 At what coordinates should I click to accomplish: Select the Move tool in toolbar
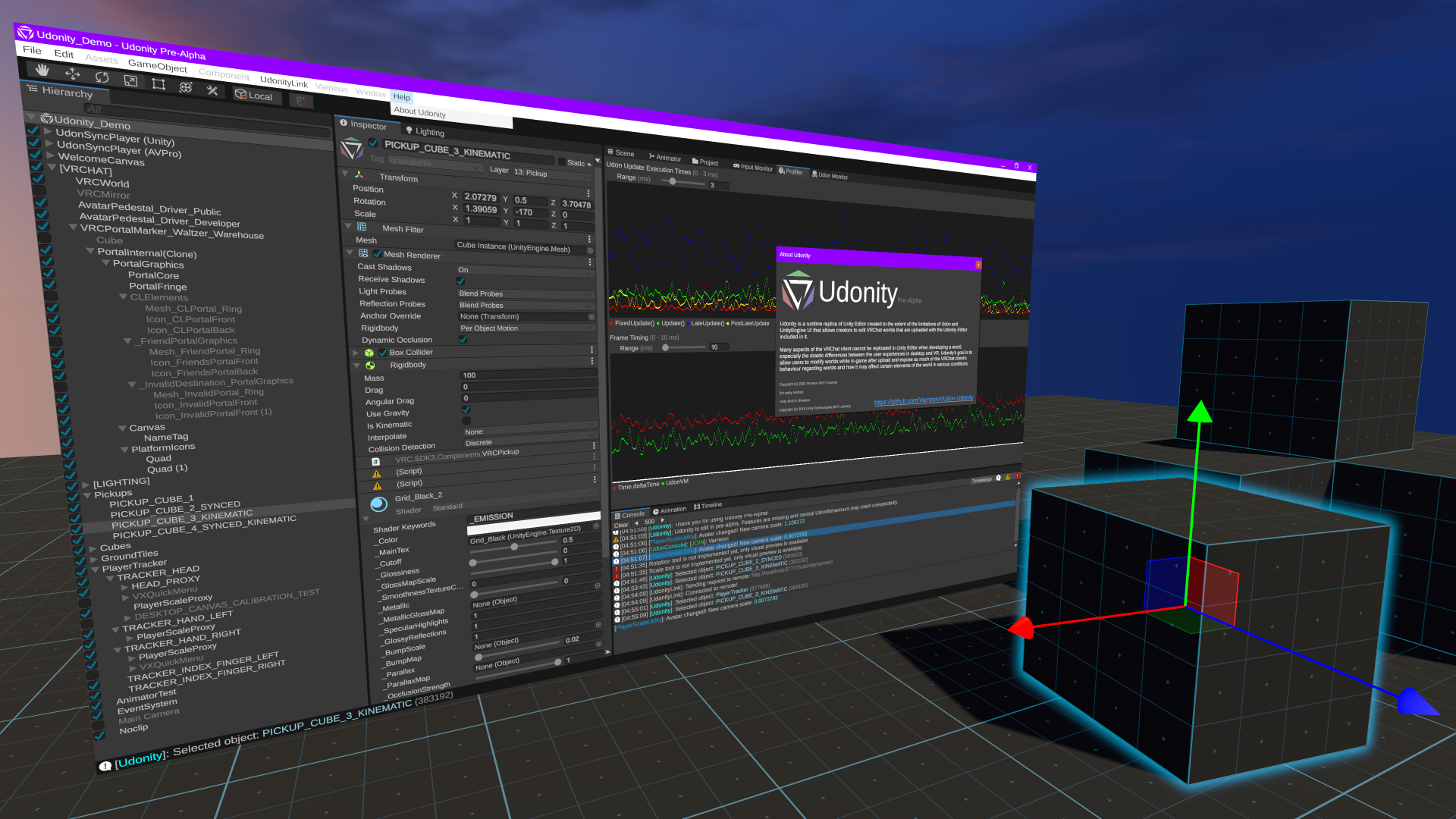pyautogui.click(x=73, y=74)
